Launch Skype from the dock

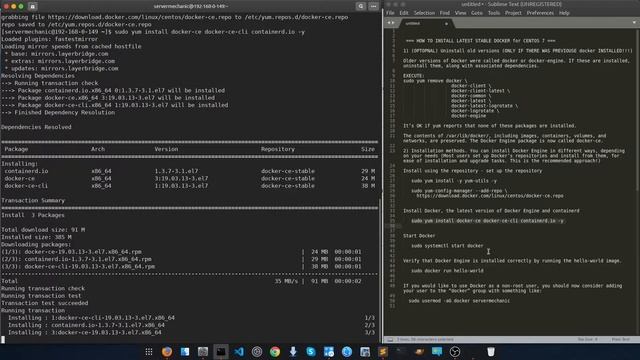tap(311, 352)
